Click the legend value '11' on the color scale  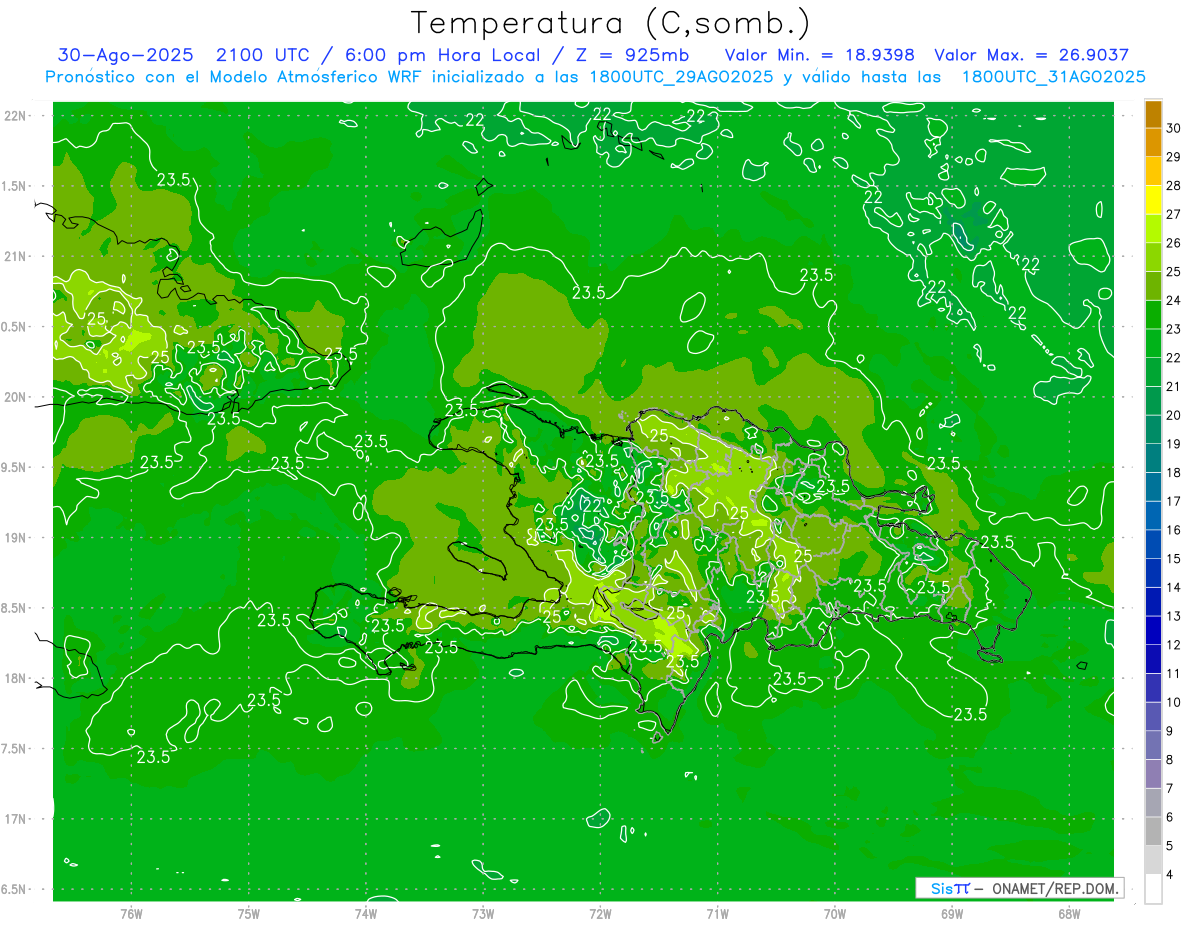point(1174,673)
